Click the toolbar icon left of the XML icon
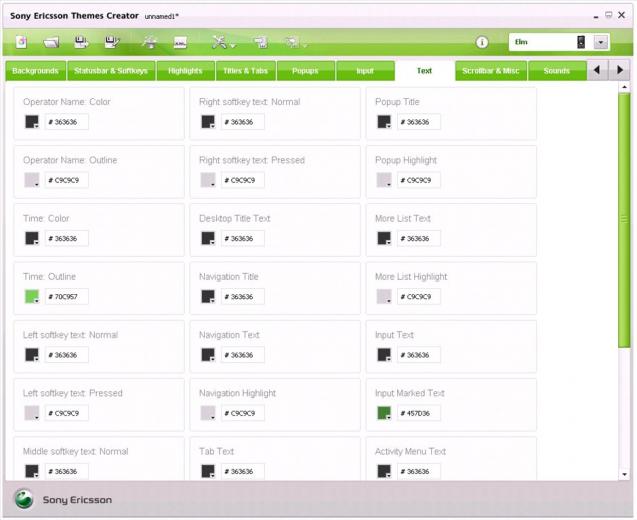 pyautogui.click(x=150, y=42)
